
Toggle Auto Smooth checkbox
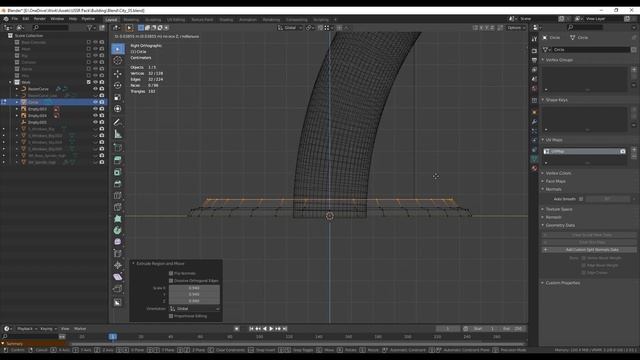[581, 199]
